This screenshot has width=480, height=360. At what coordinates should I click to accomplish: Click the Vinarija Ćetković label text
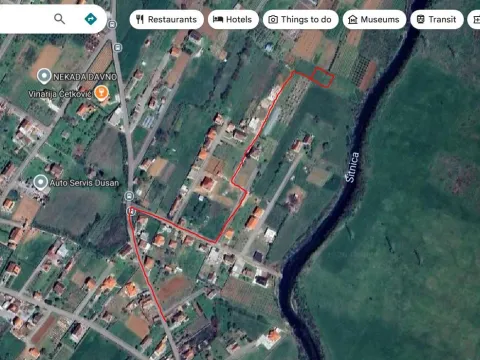(x=60, y=94)
